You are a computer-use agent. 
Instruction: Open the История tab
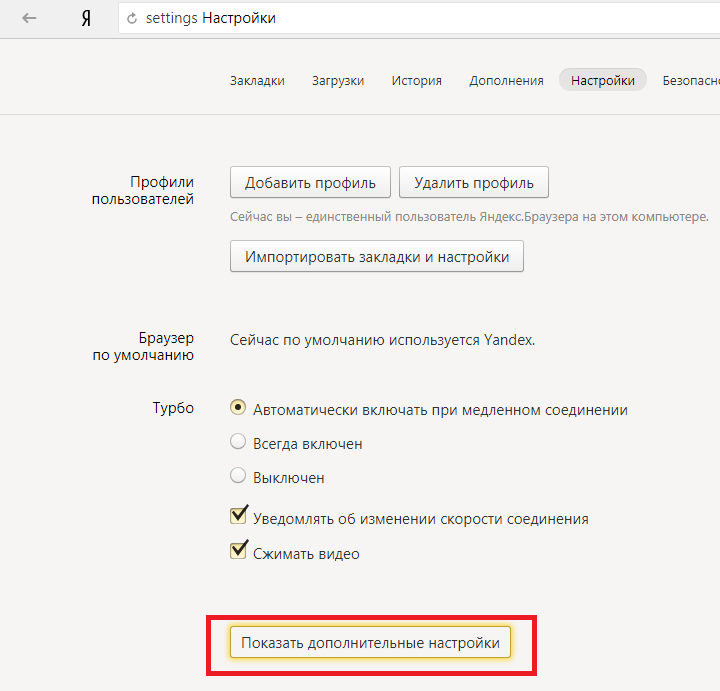click(x=416, y=81)
